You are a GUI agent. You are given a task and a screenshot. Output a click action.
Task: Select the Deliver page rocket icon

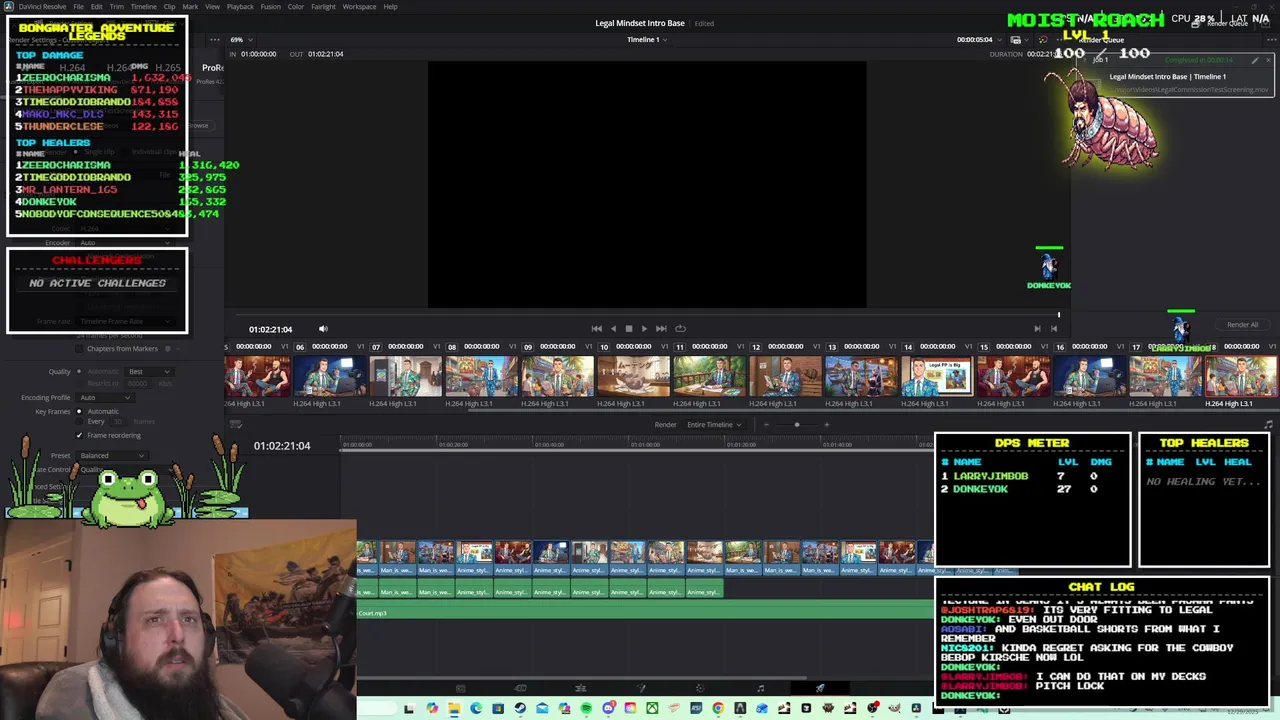pos(820,688)
